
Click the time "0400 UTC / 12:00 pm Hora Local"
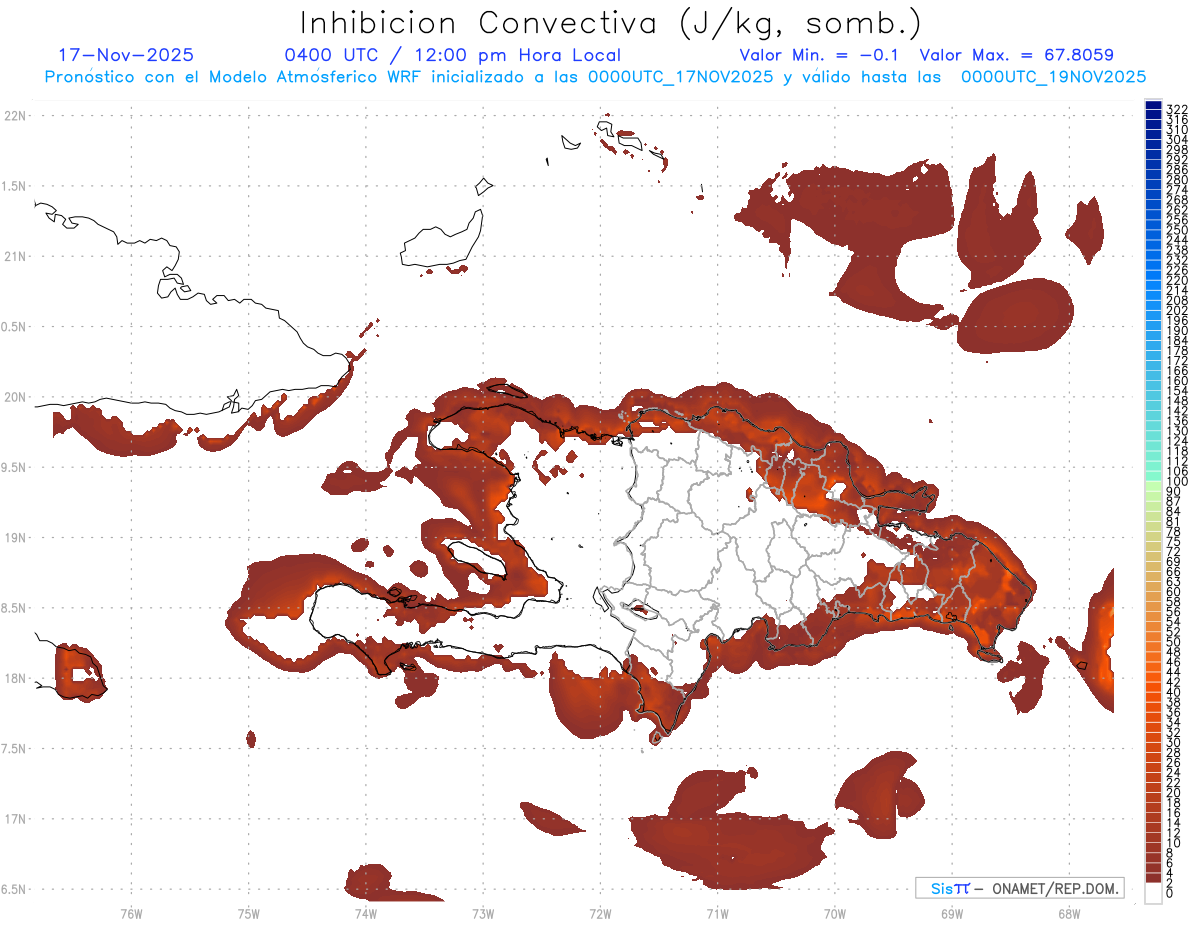tap(452, 56)
